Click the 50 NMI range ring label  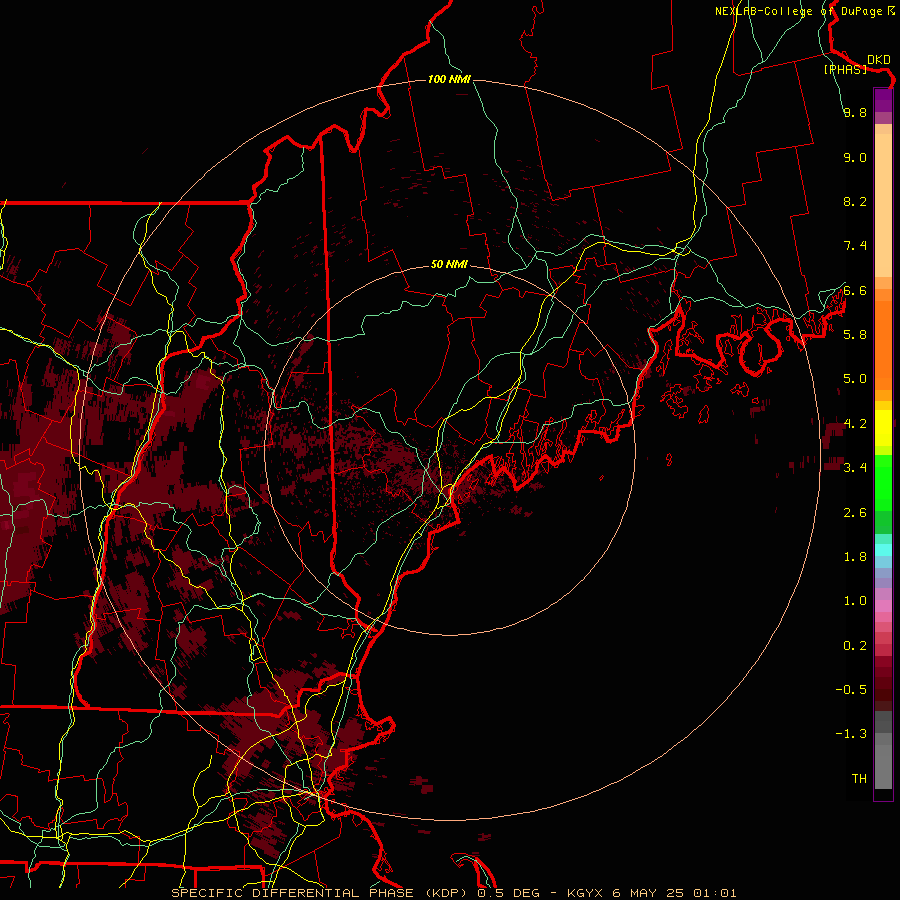449,264
